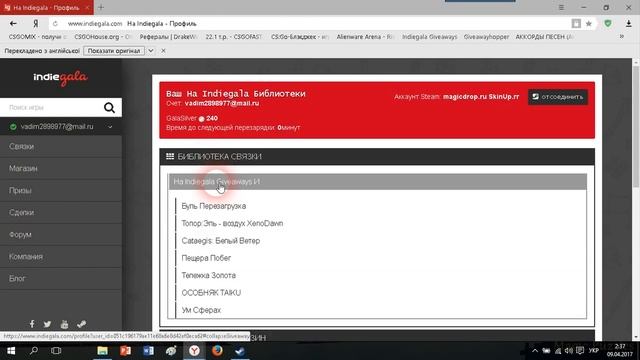Open Indiegala Giveaways bookmark
This screenshot has width=640, height=360.
coord(429,37)
